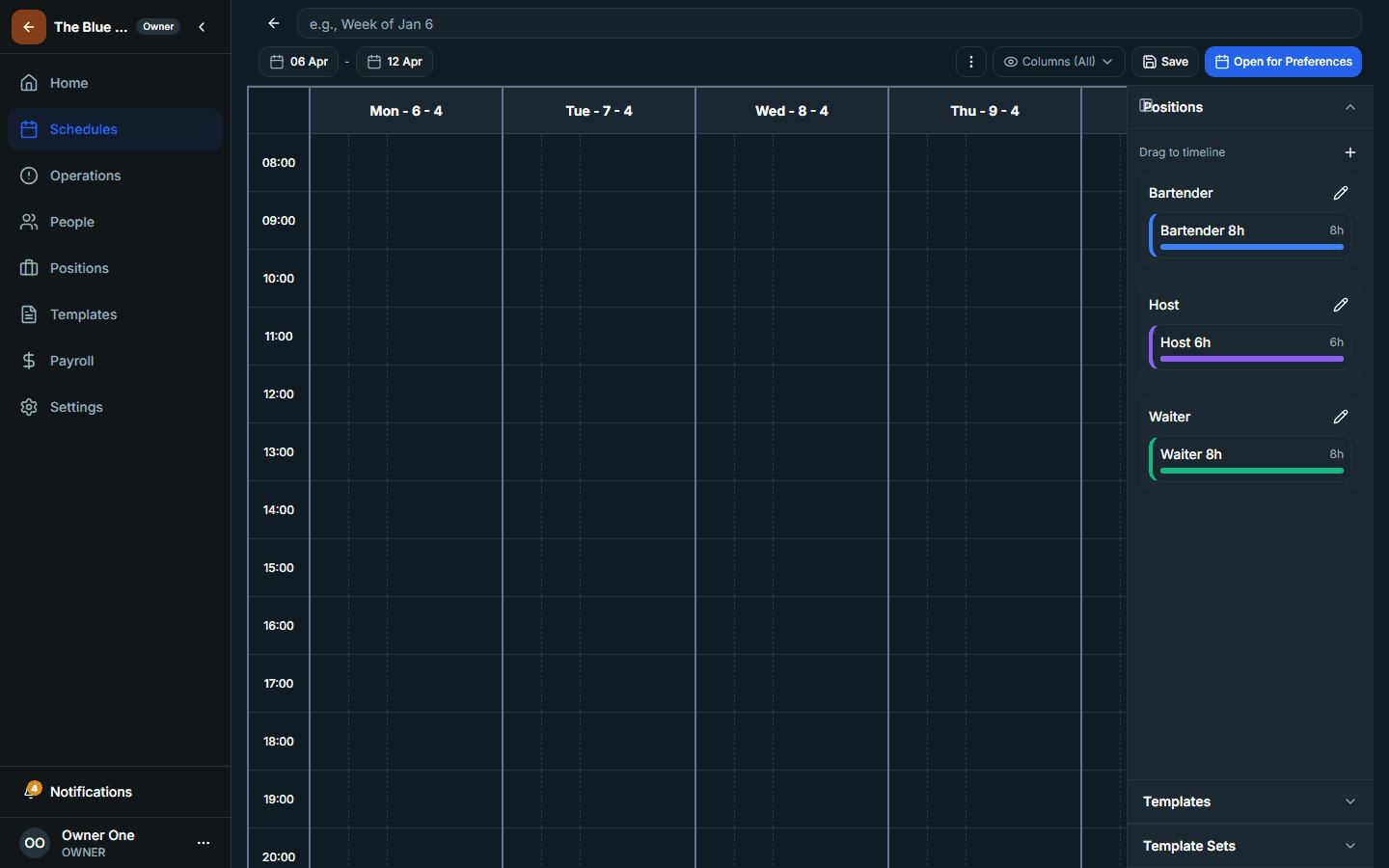This screenshot has width=1389, height=868.
Task: Click the Operations alert circle icon
Action: 29,176
